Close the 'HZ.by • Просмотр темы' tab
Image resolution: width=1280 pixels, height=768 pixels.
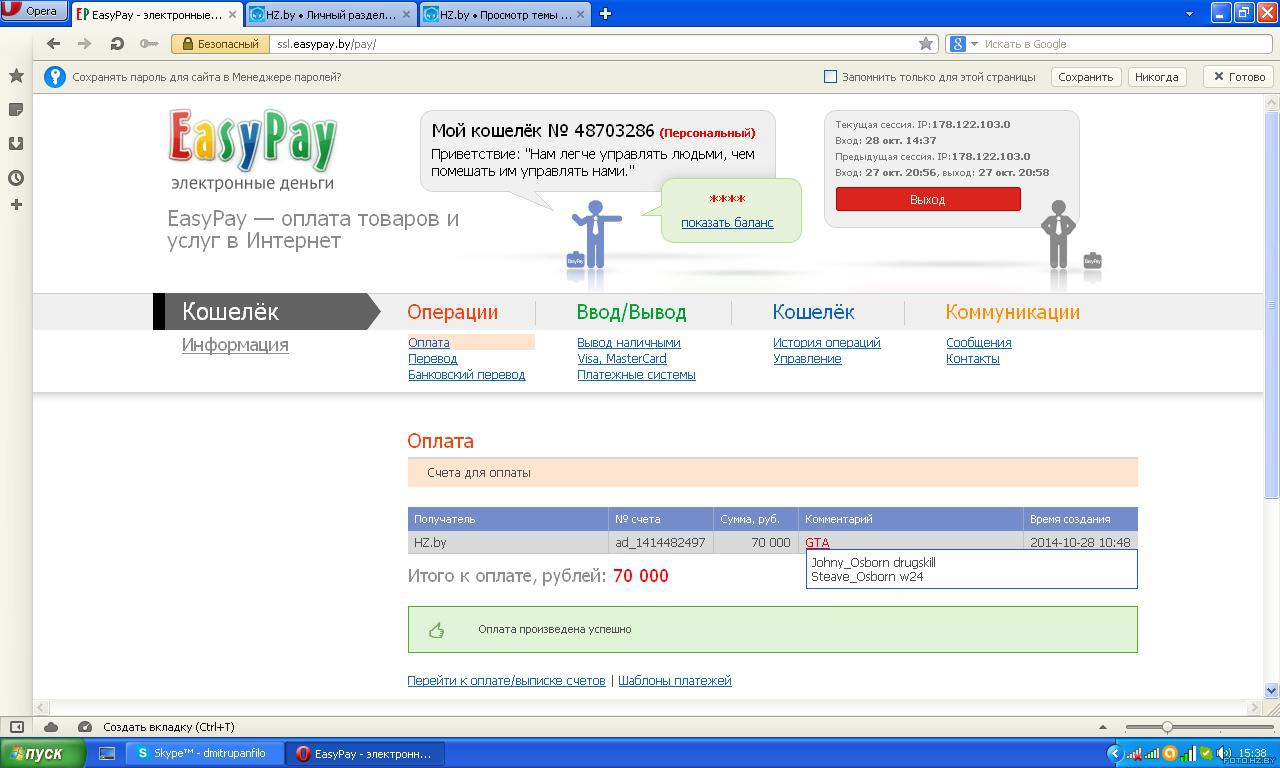coord(581,15)
